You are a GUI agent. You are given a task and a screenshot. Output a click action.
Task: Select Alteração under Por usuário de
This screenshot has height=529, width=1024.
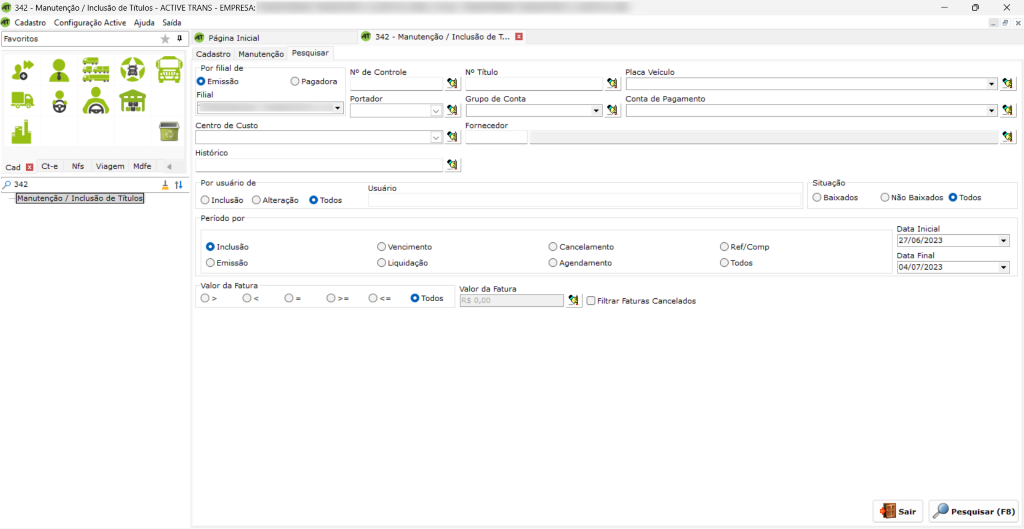click(x=257, y=200)
